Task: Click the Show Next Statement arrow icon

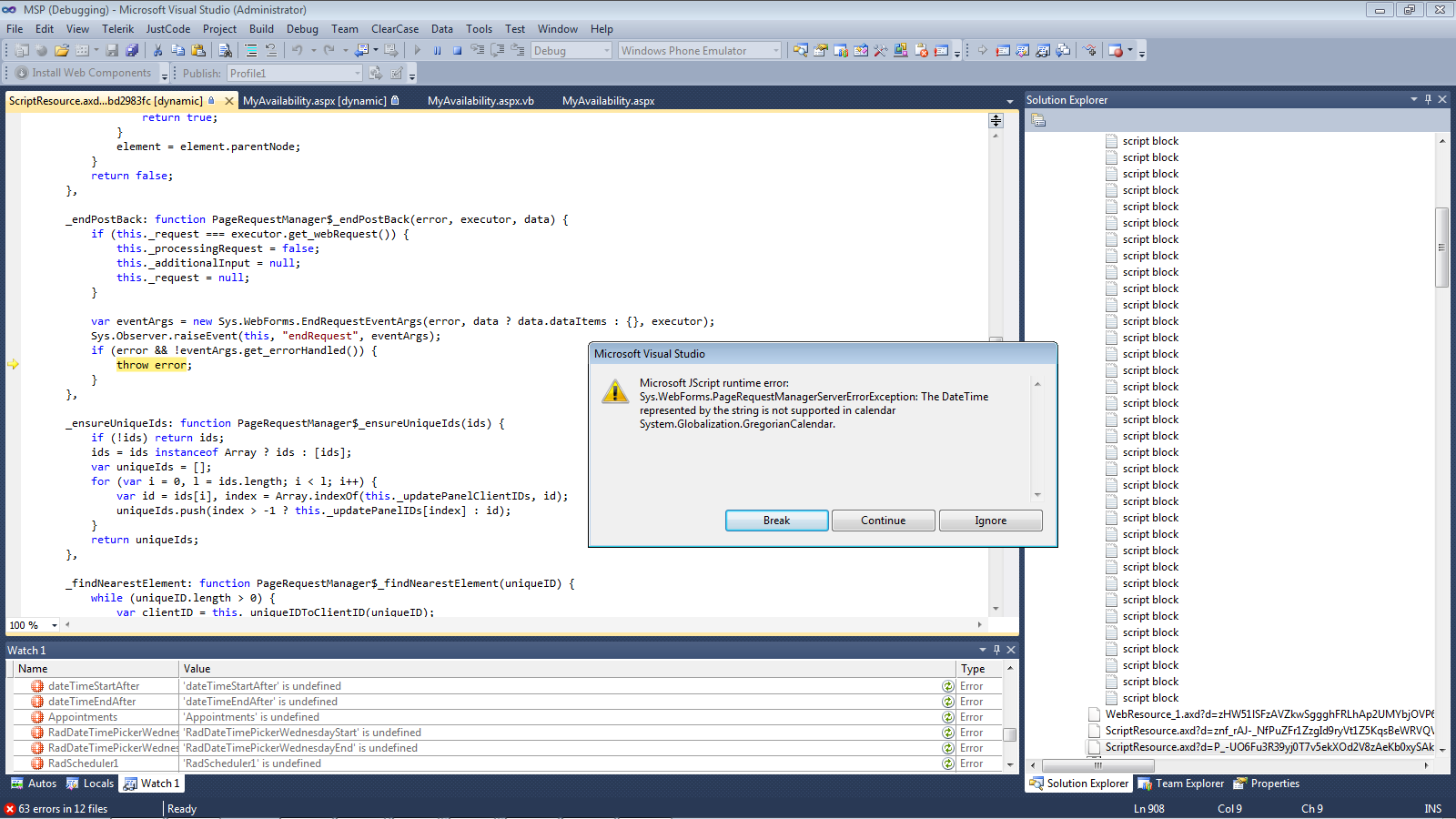Action: 982,50
